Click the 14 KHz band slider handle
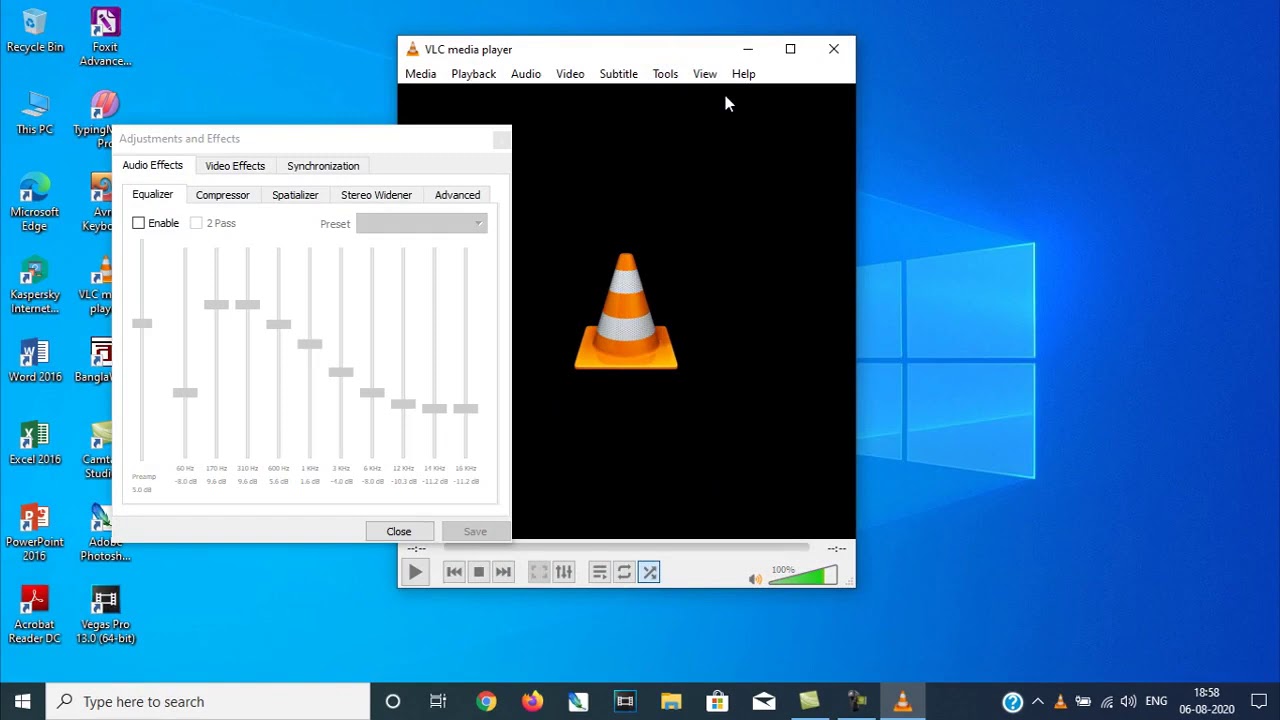The width and height of the screenshot is (1280, 720). pos(434,408)
